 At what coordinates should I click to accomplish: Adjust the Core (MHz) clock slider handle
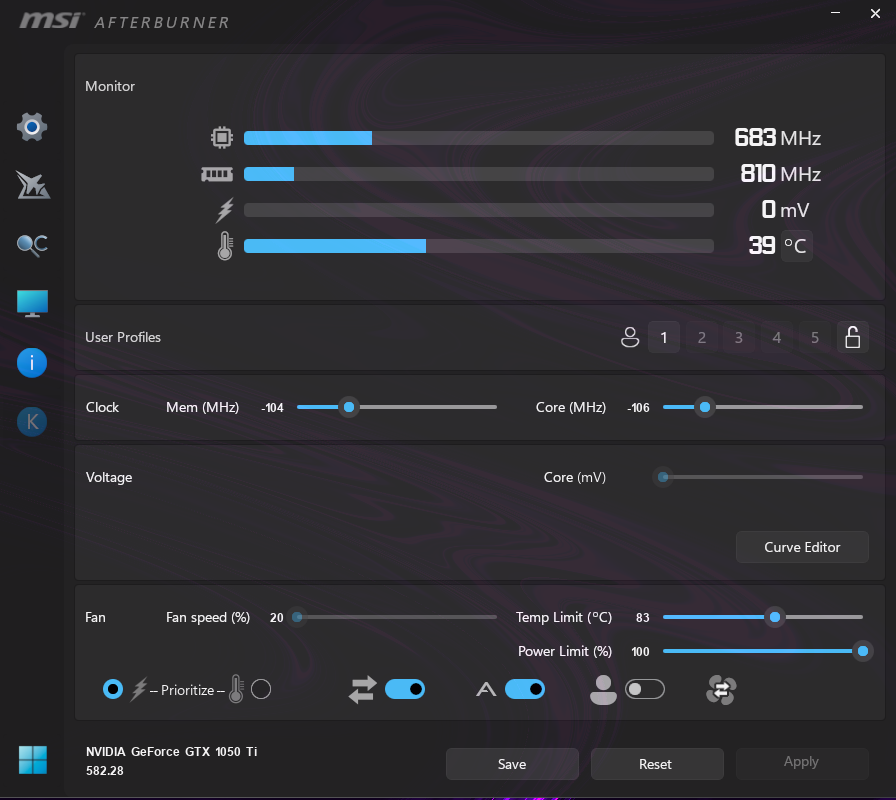[705, 407]
